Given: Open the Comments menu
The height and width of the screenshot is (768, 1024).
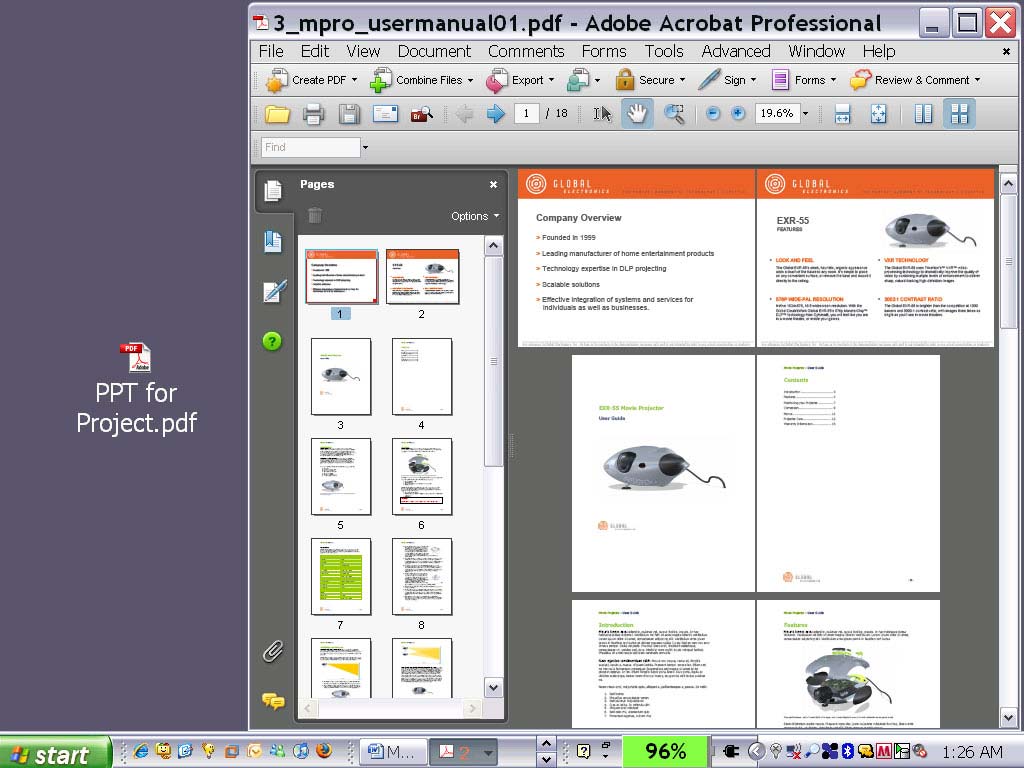Looking at the screenshot, I should pos(526,51).
